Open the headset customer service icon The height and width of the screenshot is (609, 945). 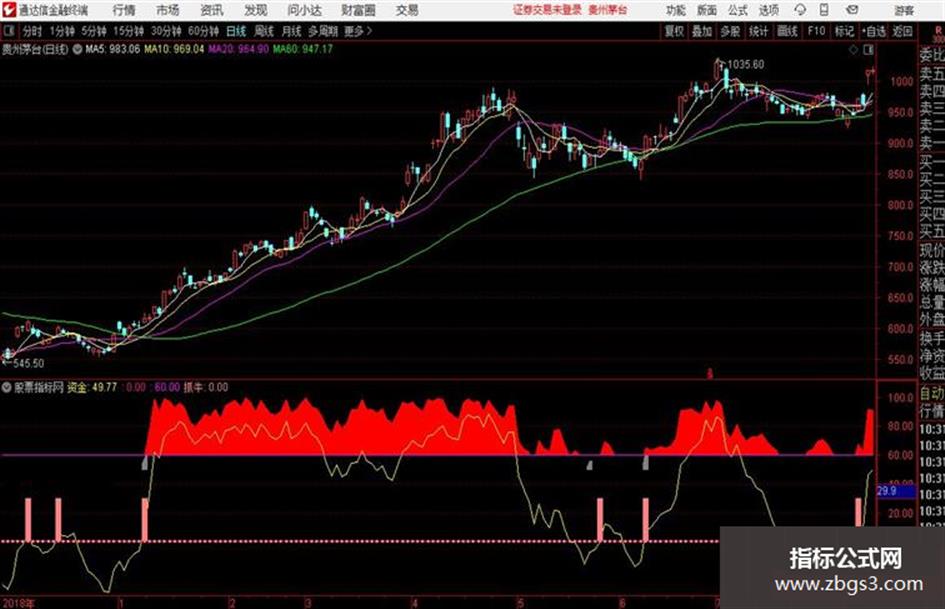(x=800, y=10)
